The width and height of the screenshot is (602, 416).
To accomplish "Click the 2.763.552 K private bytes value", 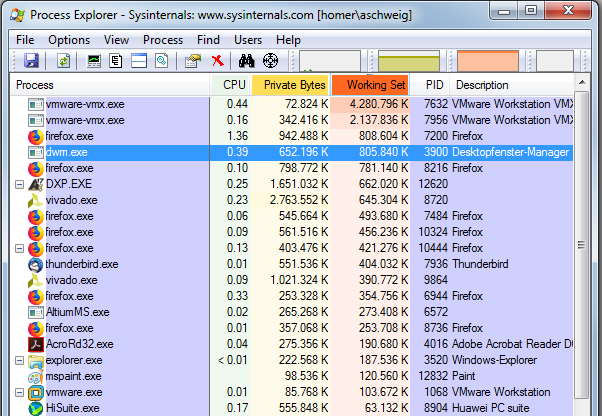I will click(299, 200).
